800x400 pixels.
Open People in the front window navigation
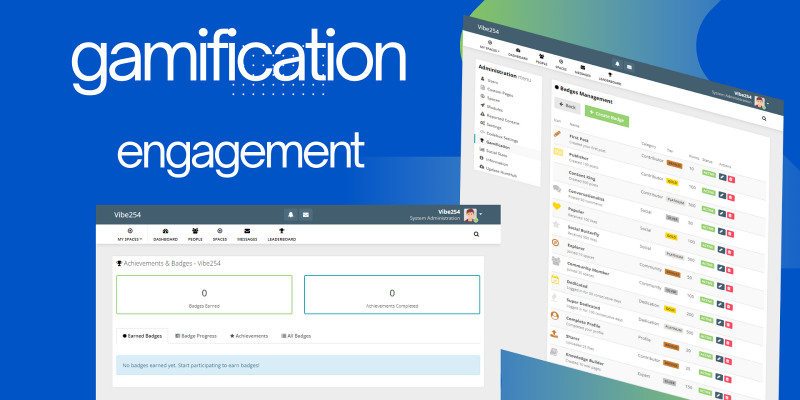[193, 235]
